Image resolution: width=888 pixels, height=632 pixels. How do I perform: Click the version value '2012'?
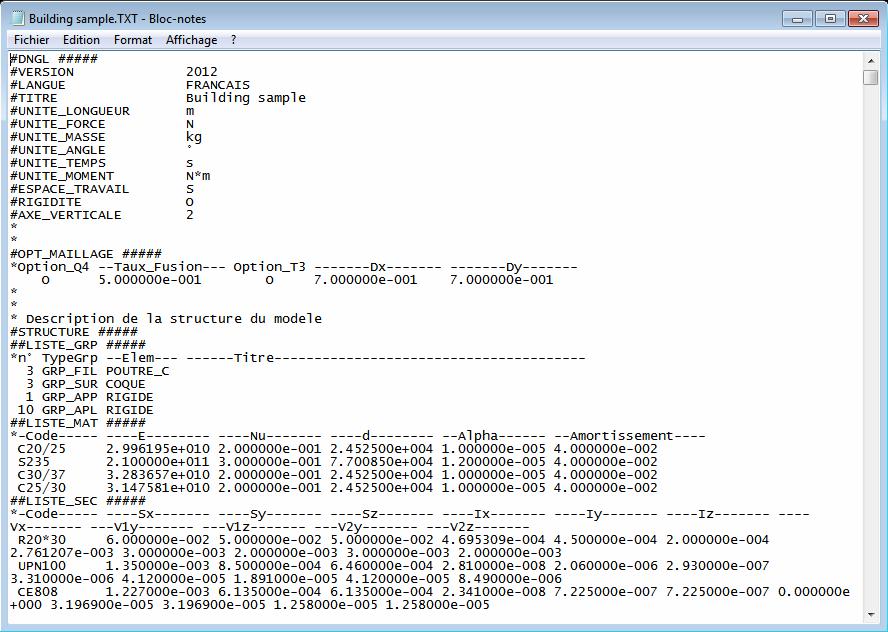click(x=202, y=72)
